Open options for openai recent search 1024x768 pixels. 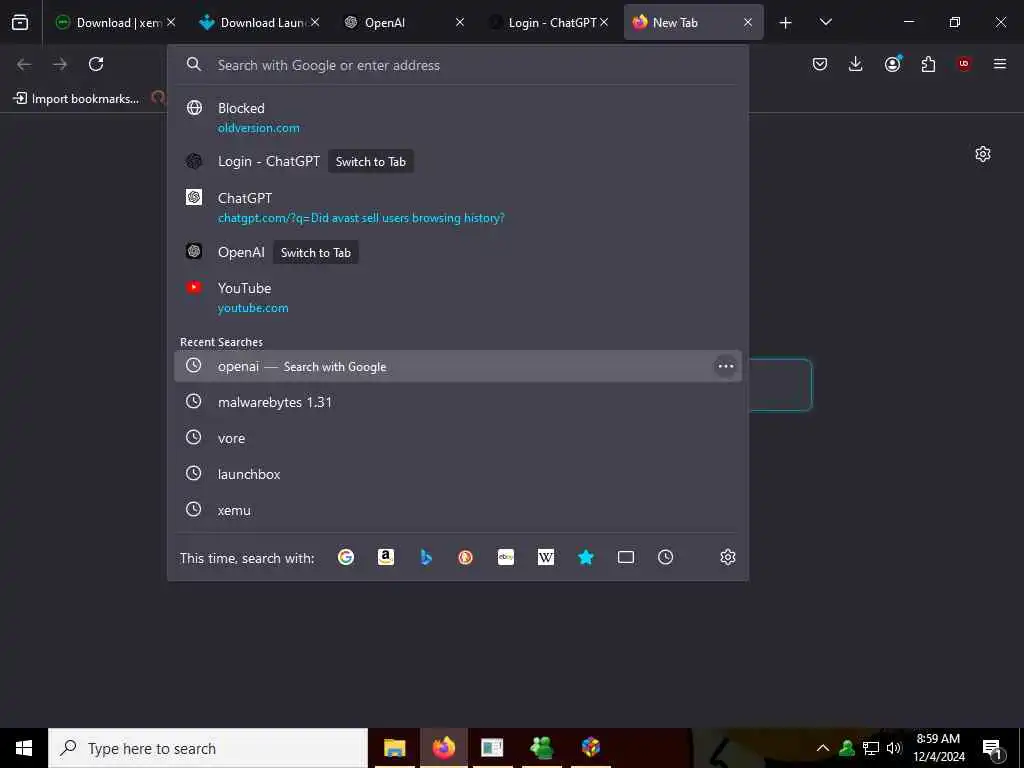tap(726, 366)
